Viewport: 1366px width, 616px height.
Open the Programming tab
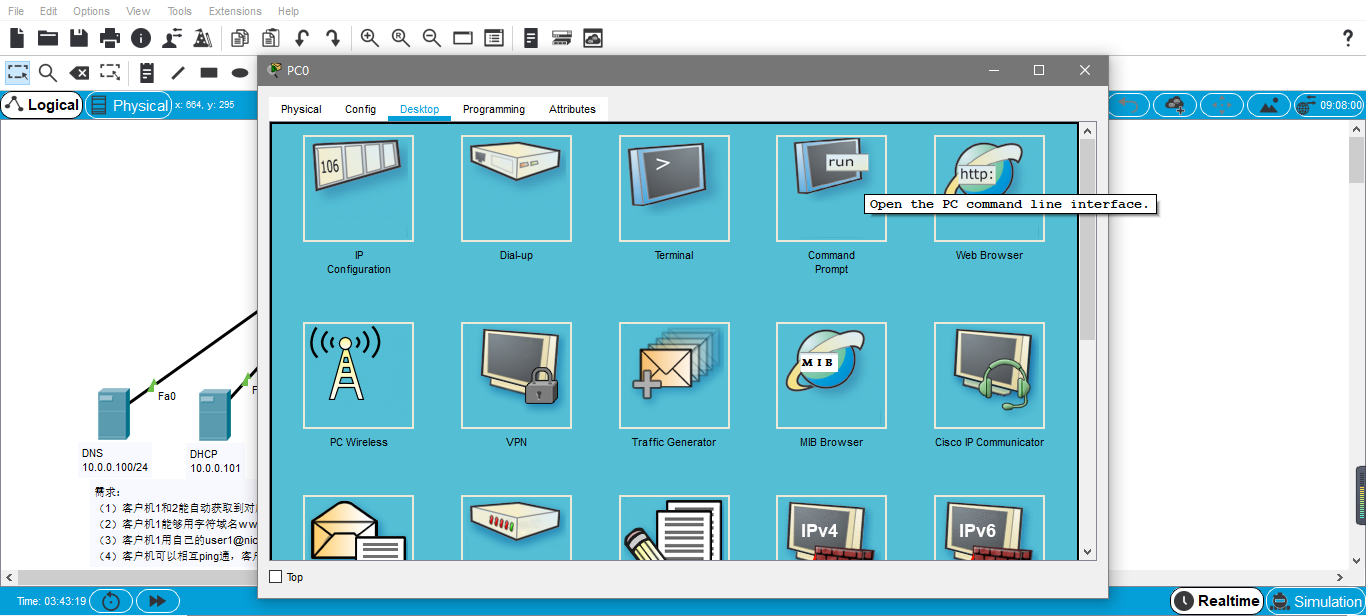(x=494, y=109)
